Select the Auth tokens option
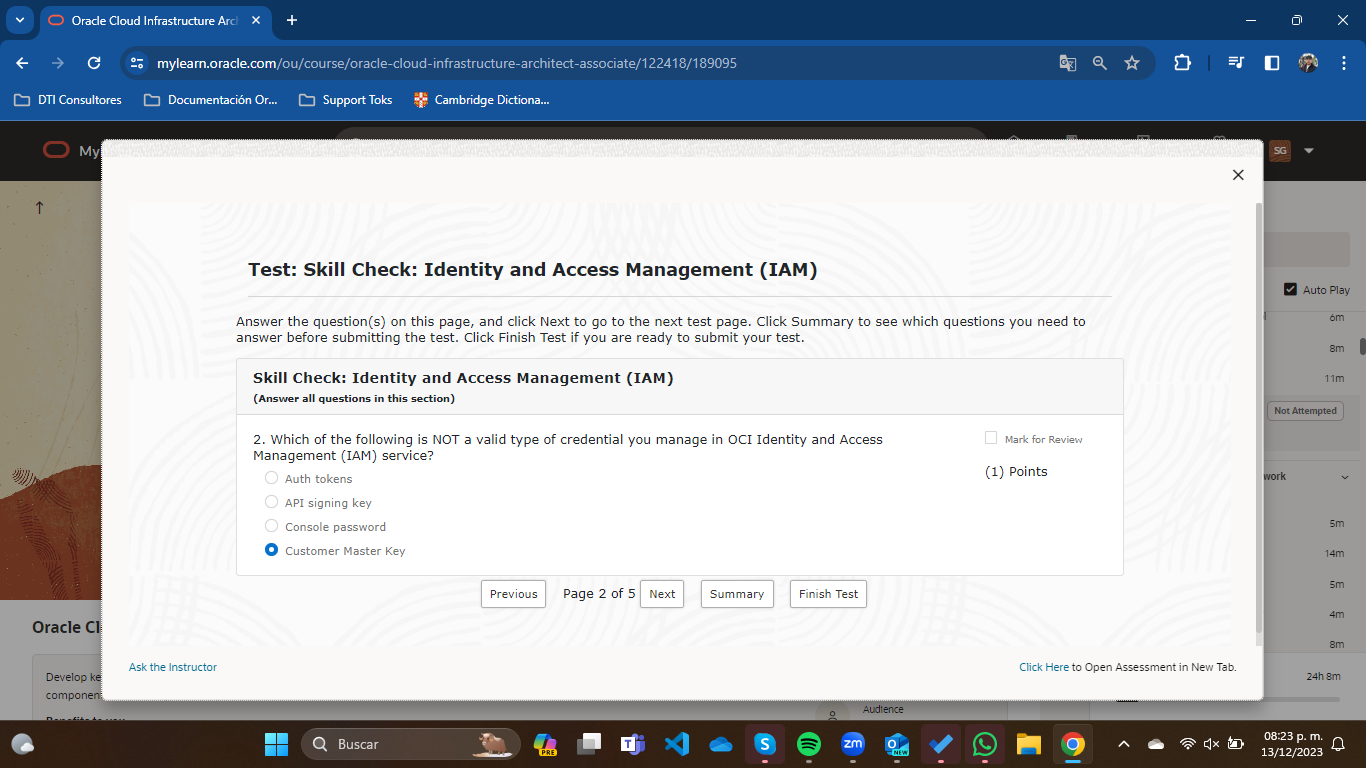Viewport: 1366px width, 768px height. pyautogui.click(x=271, y=478)
